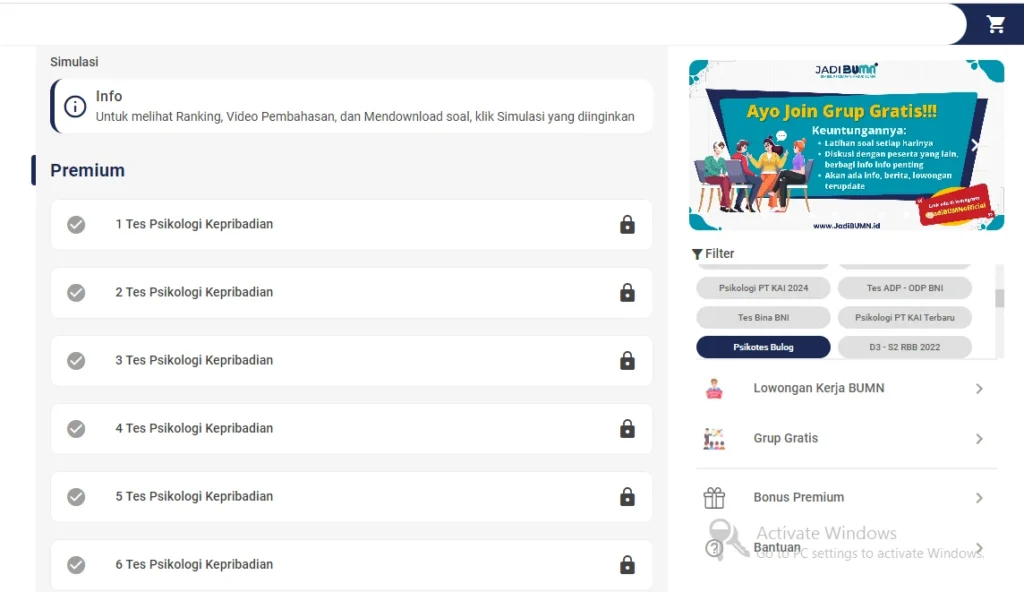Click the Filter label text

coord(720,254)
